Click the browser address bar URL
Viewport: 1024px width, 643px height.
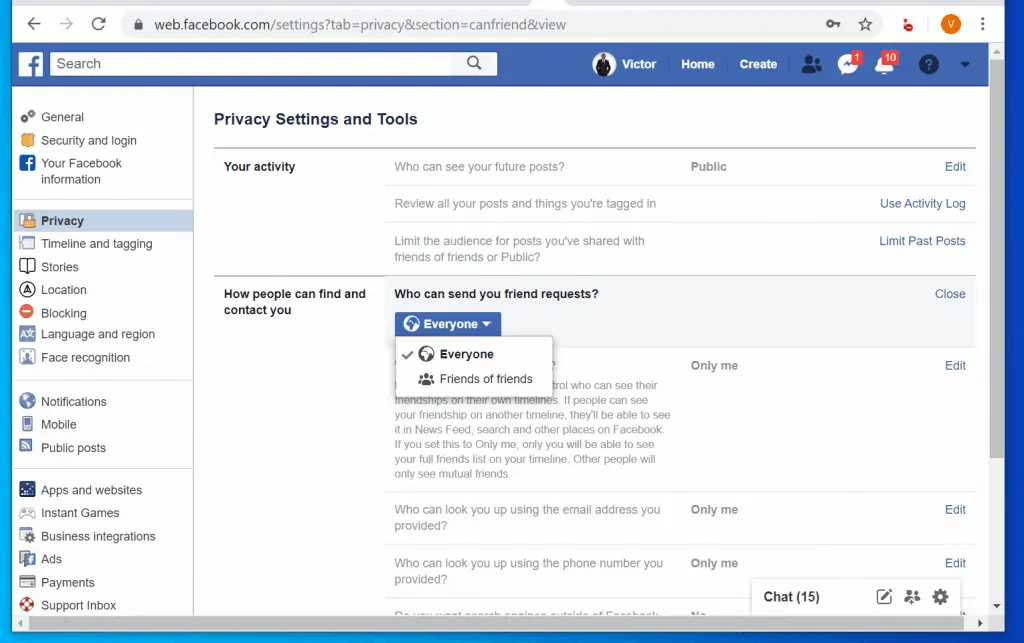coord(360,24)
